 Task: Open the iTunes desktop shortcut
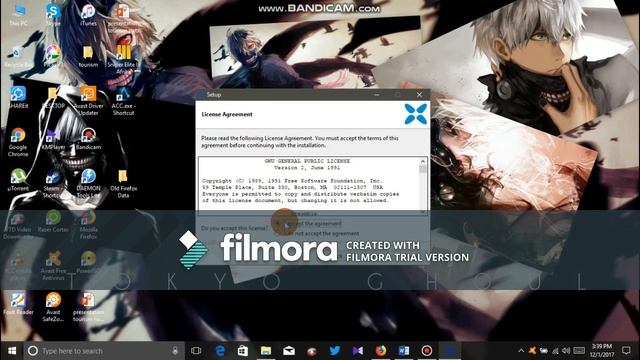88,16
